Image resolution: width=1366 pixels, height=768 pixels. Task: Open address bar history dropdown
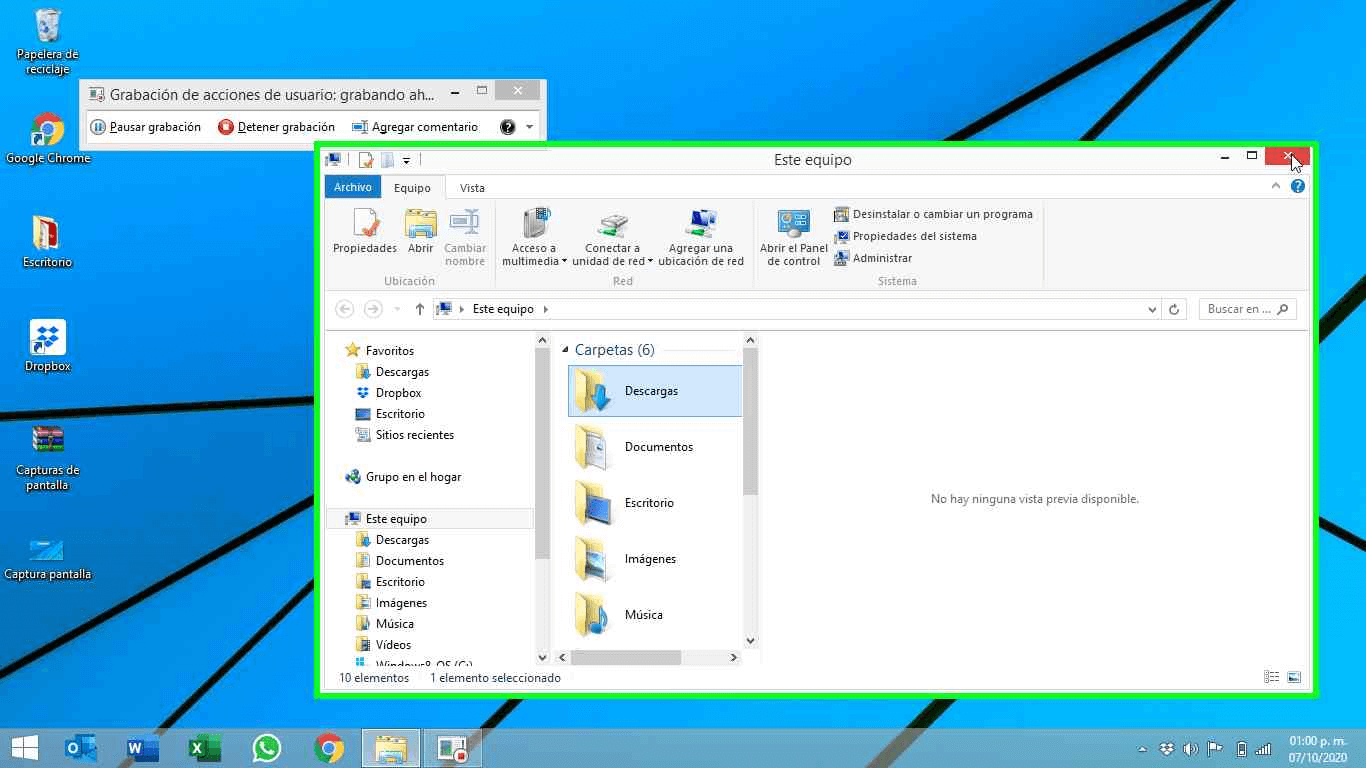click(1152, 310)
